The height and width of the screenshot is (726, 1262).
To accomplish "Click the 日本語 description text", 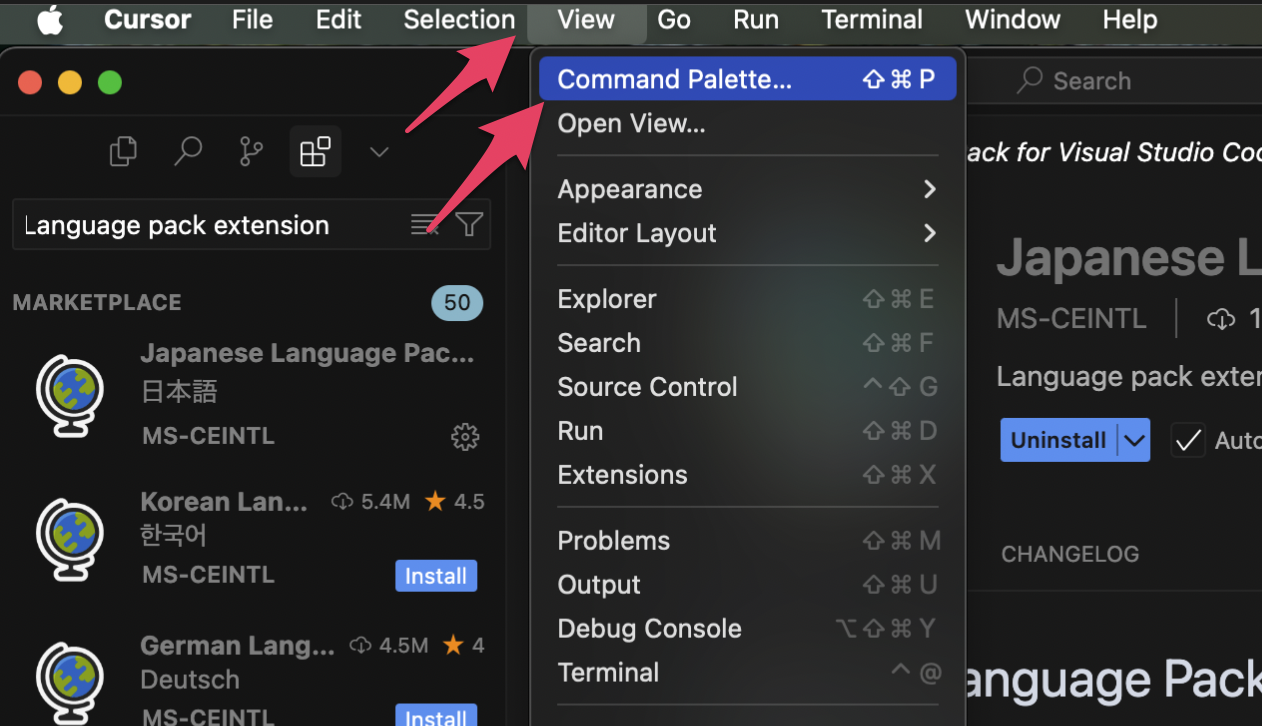I will (x=179, y=391).
